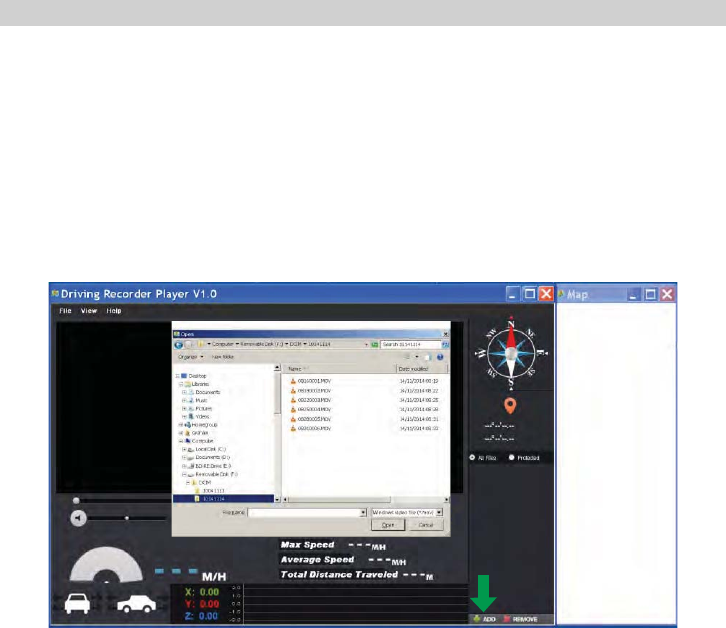
Task: Open the Organize dropdown menu
Action: coord(191,357)
